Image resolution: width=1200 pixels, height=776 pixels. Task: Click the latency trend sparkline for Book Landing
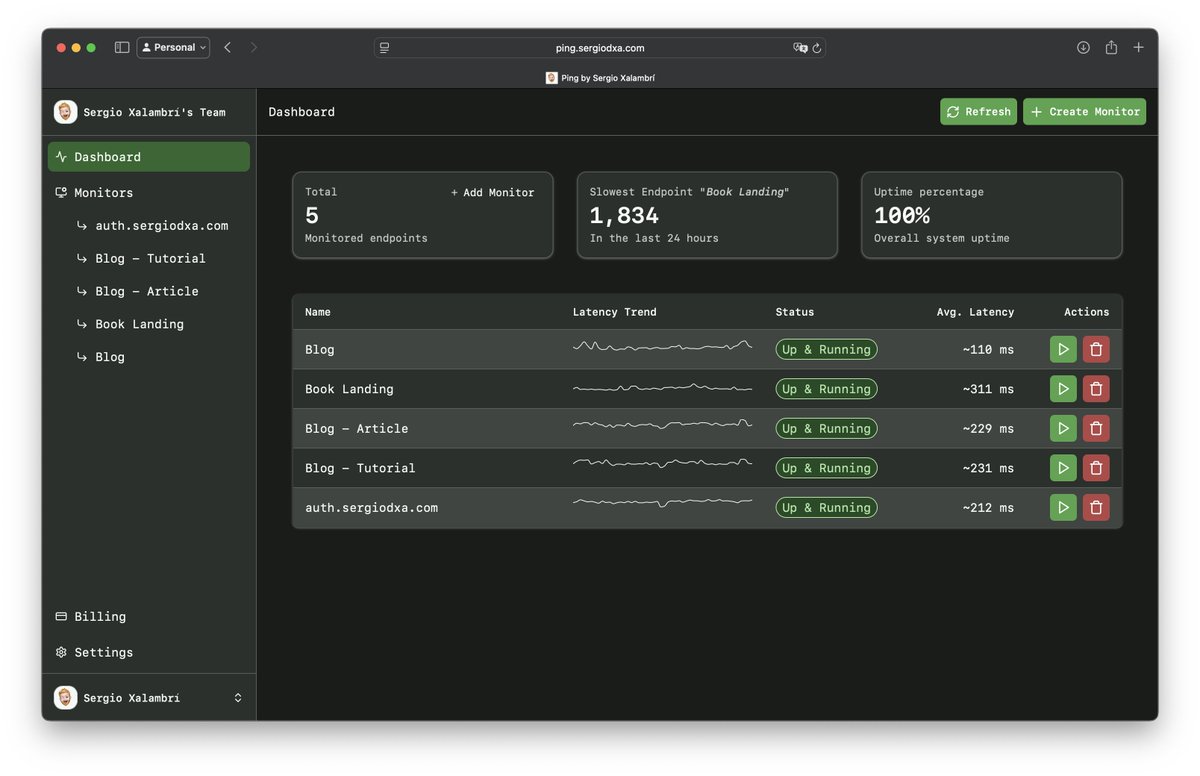click(662, 388)
